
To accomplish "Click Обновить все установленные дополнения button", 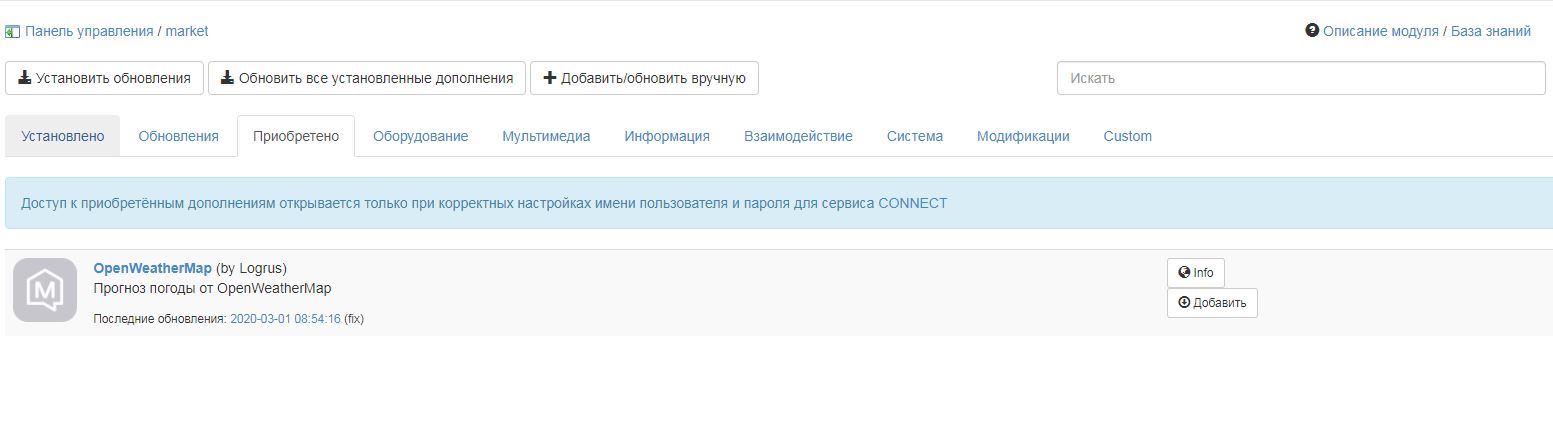I will coord(366,78).
